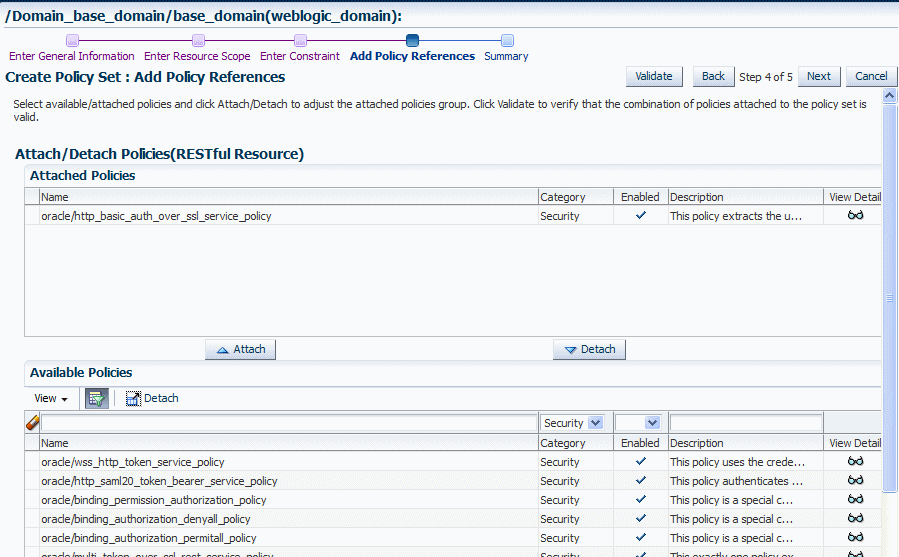Click the Back button
This screenshot has height=557, width=899.
coord(713,76)
